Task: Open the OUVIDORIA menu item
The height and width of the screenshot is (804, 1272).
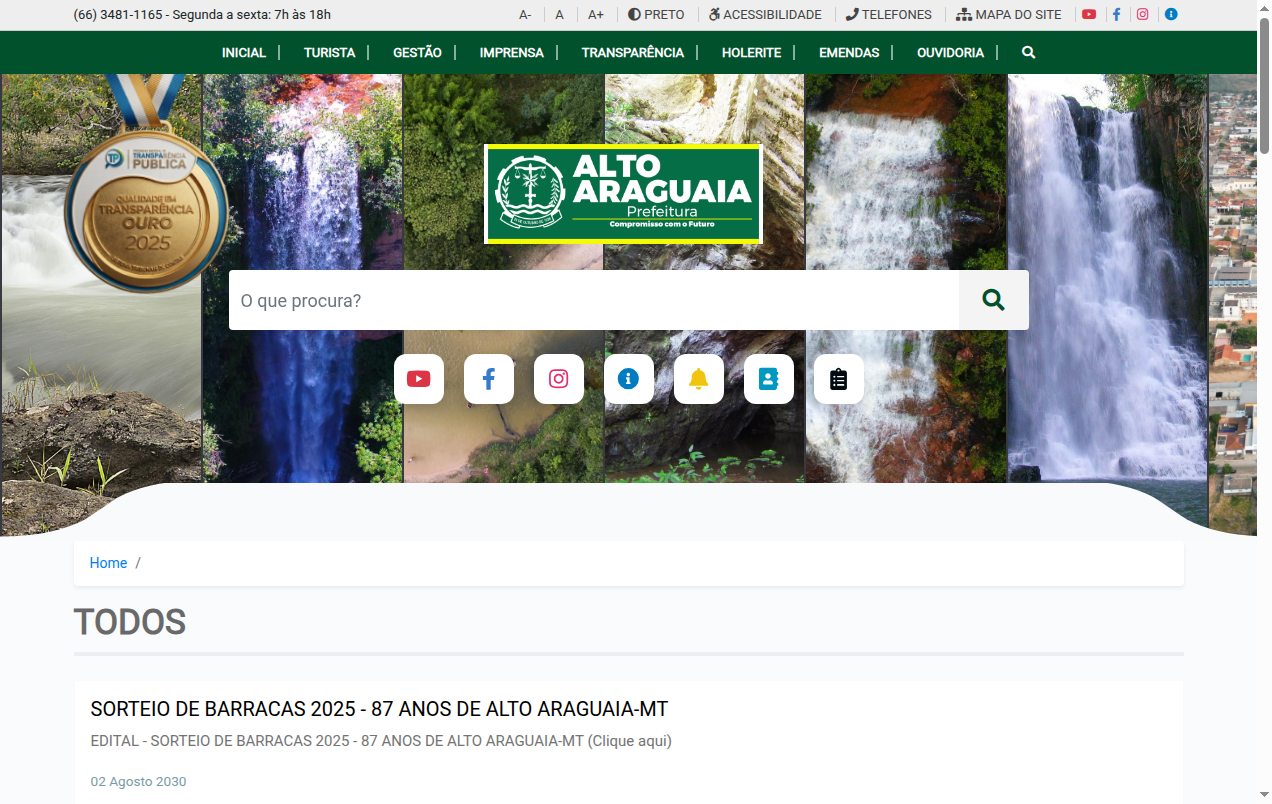Action: 951,52
